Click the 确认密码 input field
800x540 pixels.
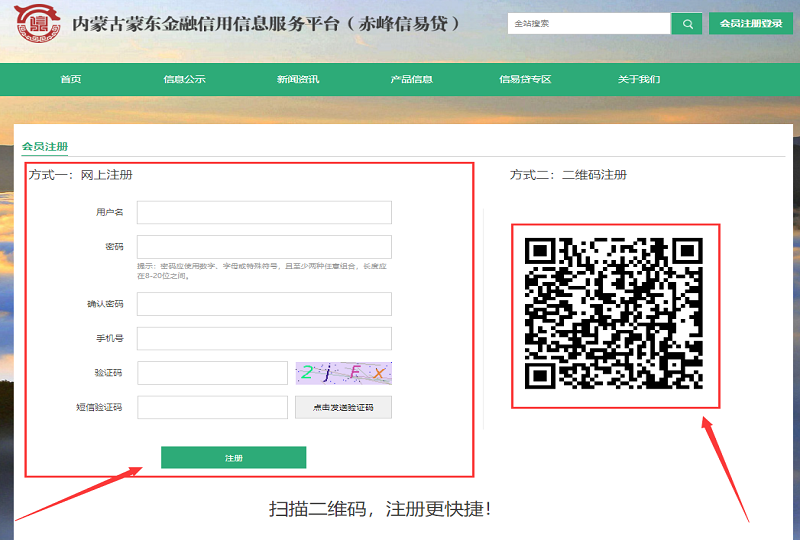(x=264, y=304)
